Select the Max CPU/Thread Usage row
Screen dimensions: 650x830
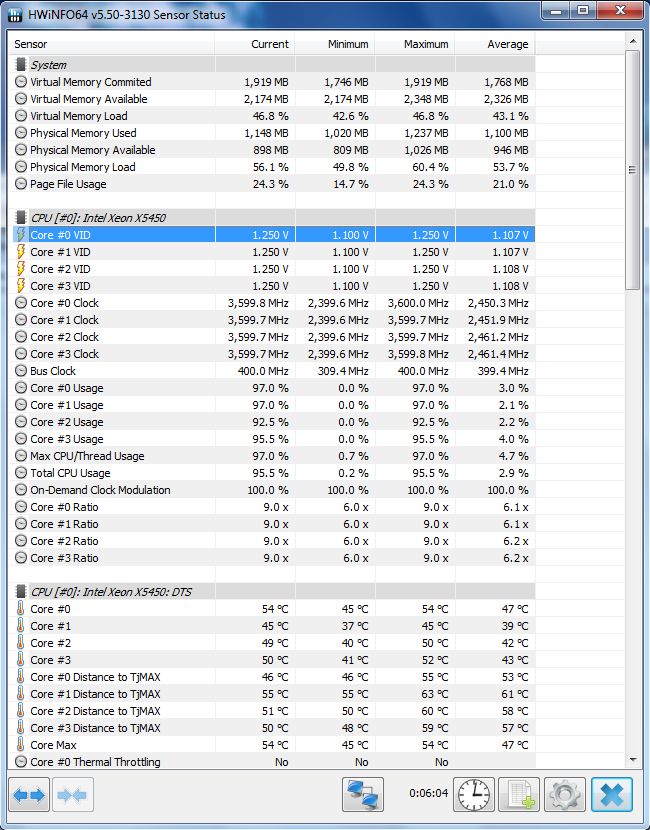272,456
